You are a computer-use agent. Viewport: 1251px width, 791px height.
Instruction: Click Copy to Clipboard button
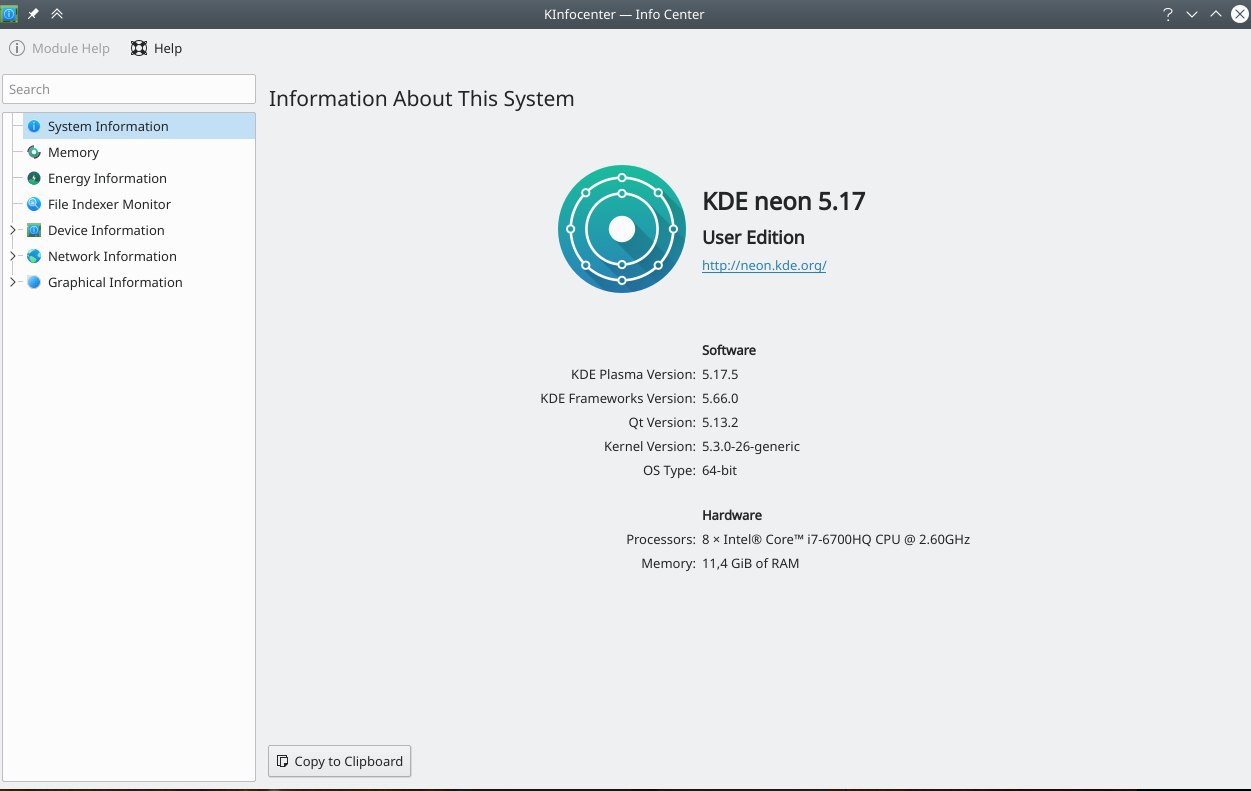click(340, 761)
